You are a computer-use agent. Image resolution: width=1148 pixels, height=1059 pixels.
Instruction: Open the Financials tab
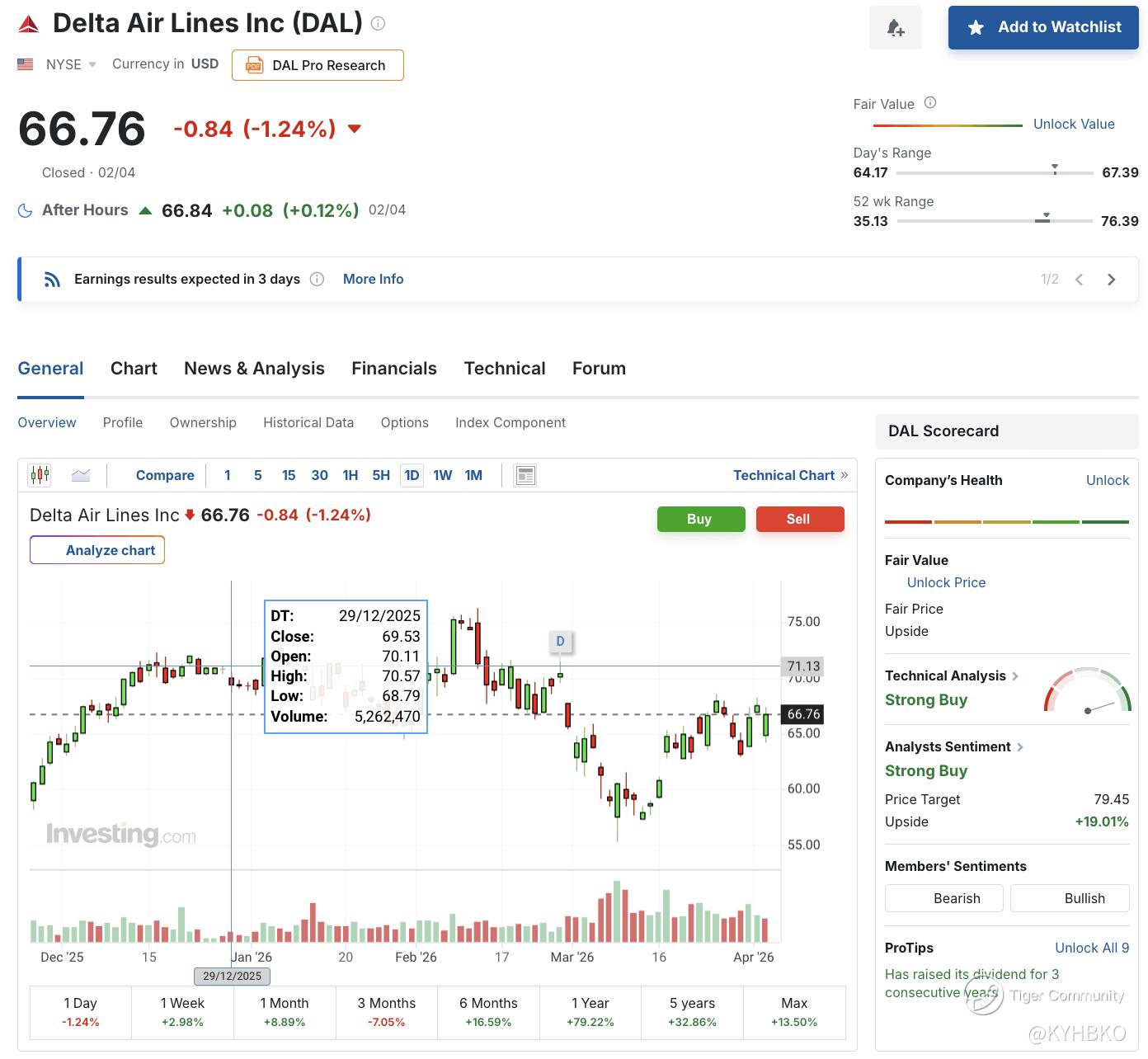[x=394, y=369]
